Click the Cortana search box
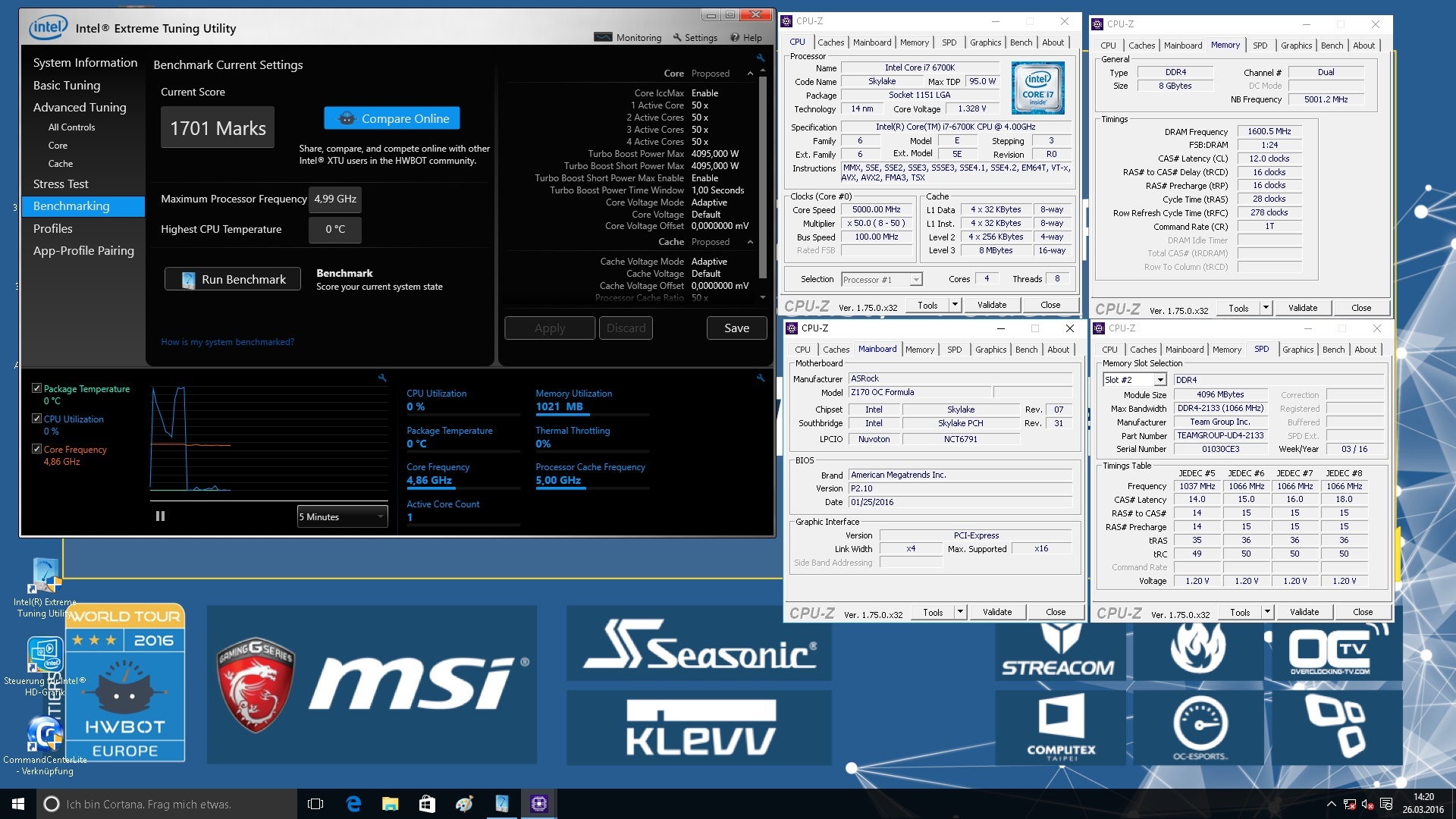The height and width of the screenshot is (819, 1456). (167, 804)
